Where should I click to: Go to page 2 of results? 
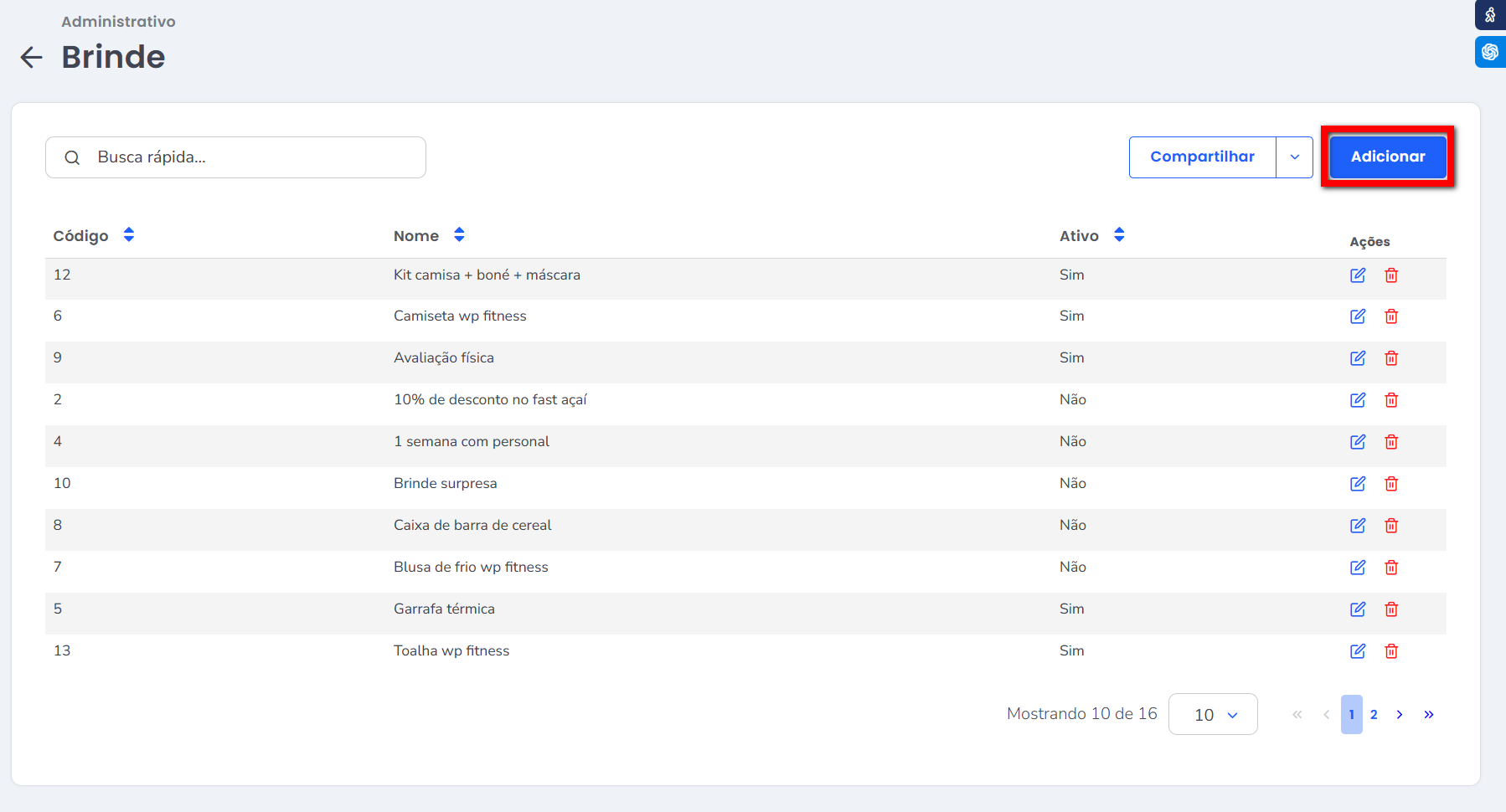[1374, 715]
